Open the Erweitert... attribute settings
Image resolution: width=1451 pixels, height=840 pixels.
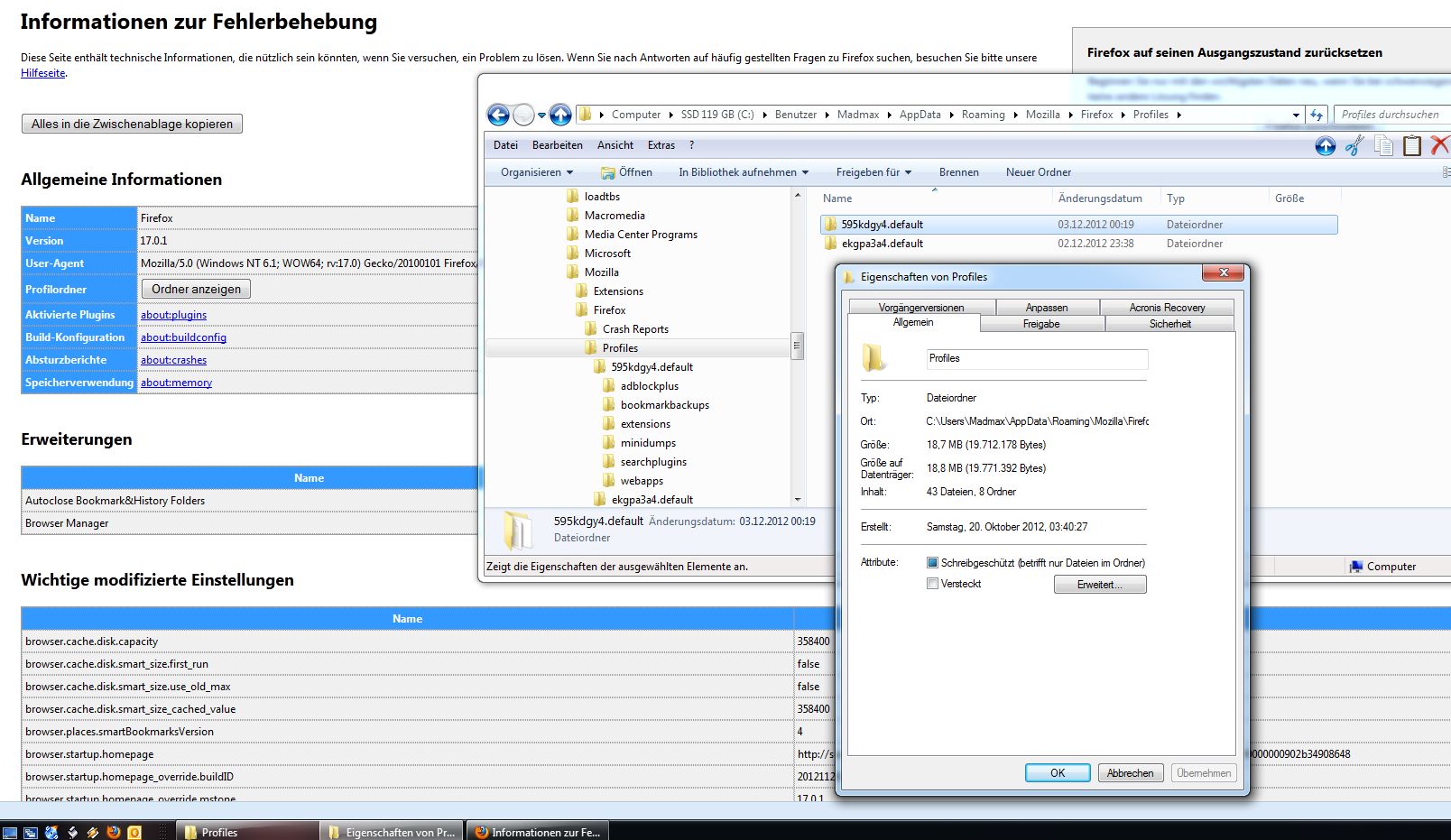tap(1100, 585)
